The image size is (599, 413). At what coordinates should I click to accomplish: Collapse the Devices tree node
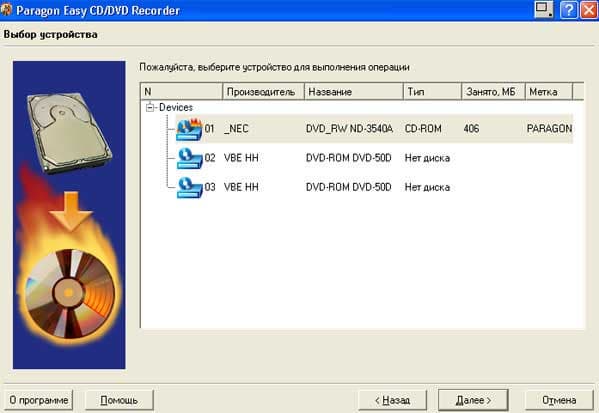tap(150, 107)
